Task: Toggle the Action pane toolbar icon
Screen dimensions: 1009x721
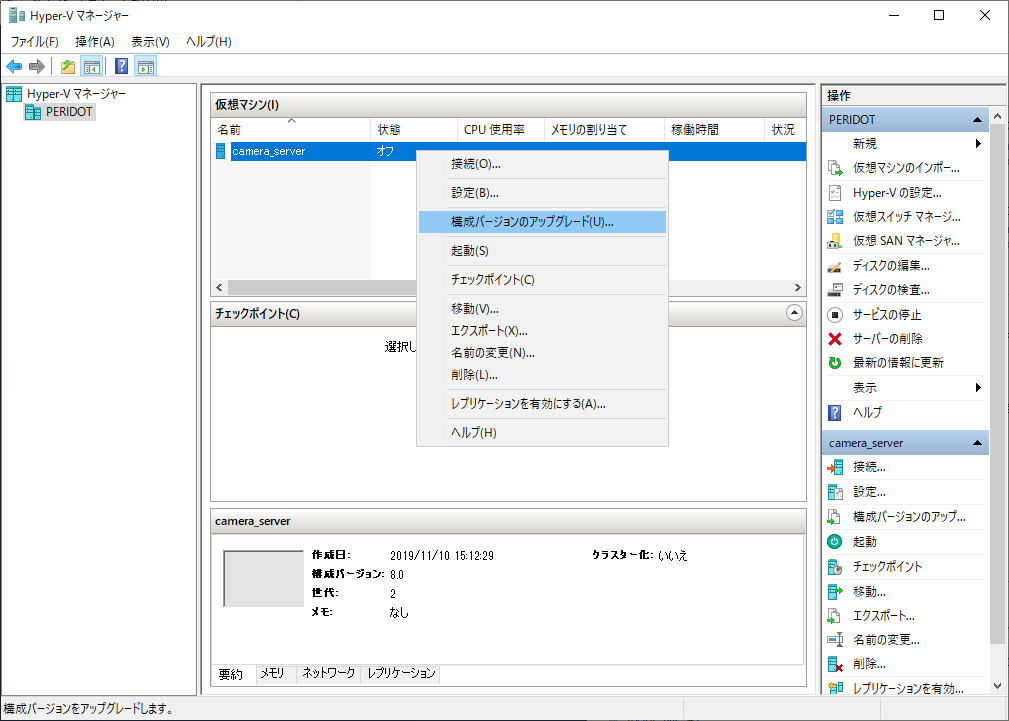Action: [146, 66]
